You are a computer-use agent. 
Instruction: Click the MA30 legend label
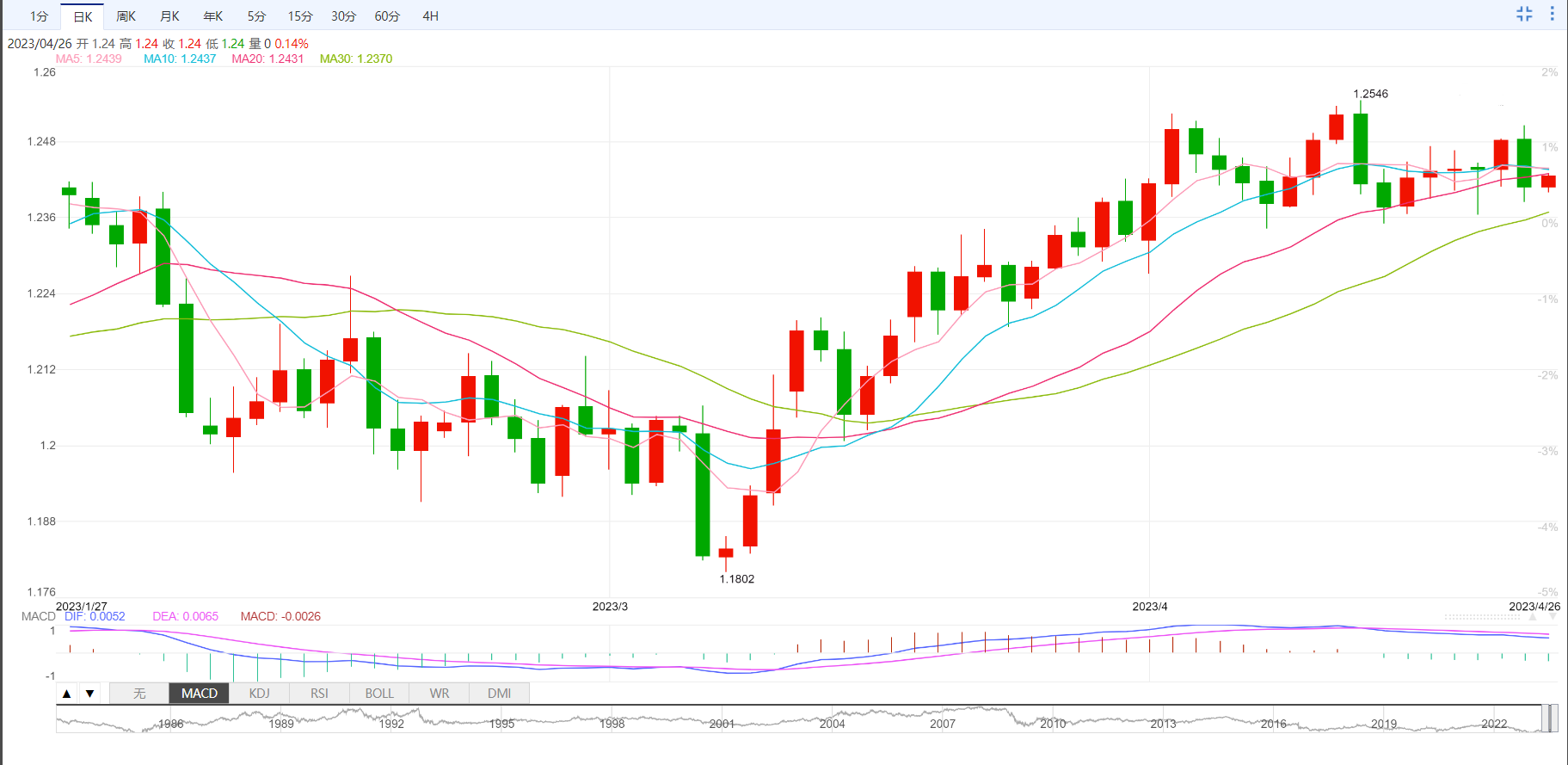[x=356, y=59]
